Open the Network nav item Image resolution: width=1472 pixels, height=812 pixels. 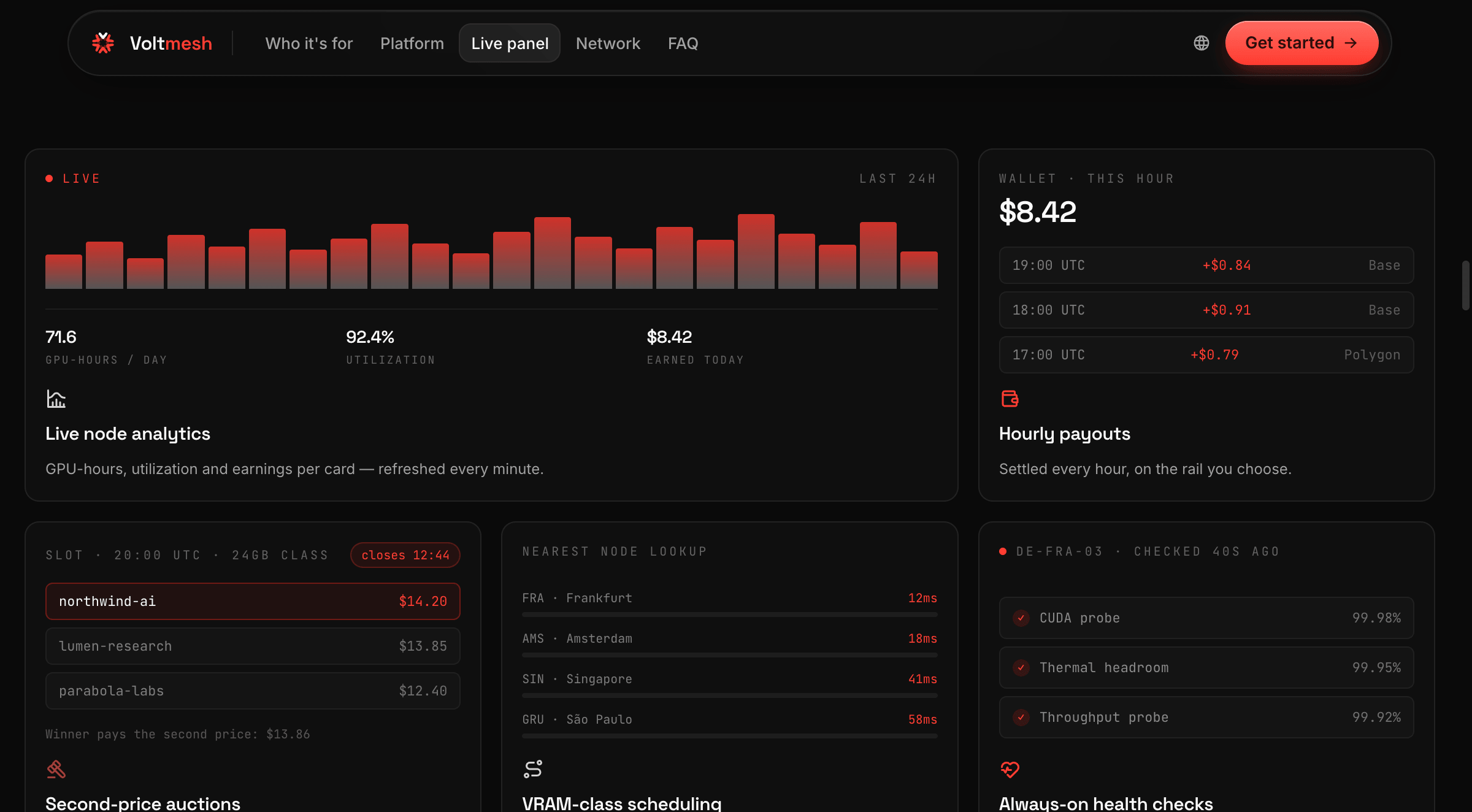(608, 43)
